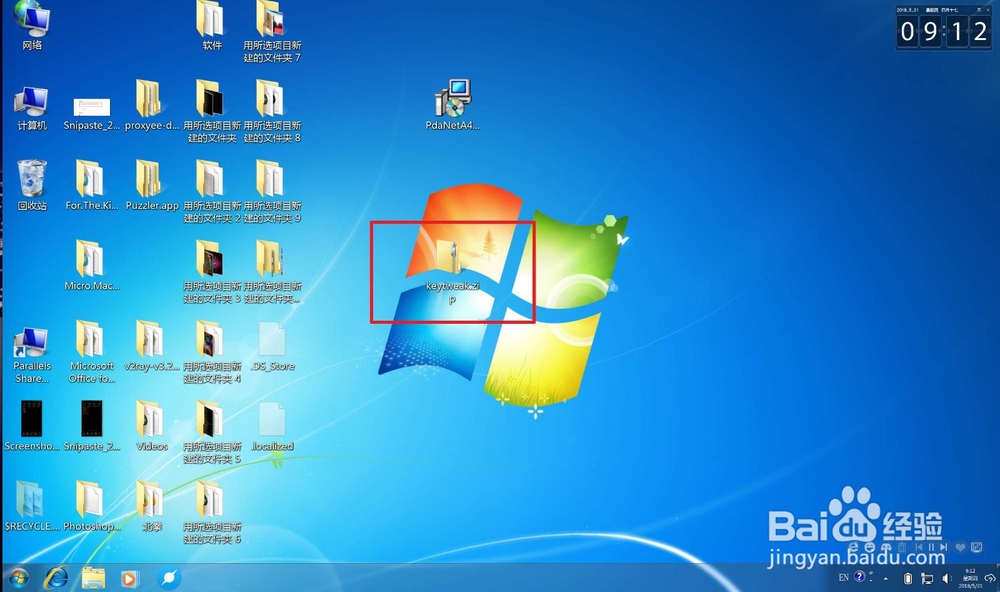Viewport: 1000px width, 592px height.
Task: Select the 软件 folder
Action: click(x=212, y=26)
